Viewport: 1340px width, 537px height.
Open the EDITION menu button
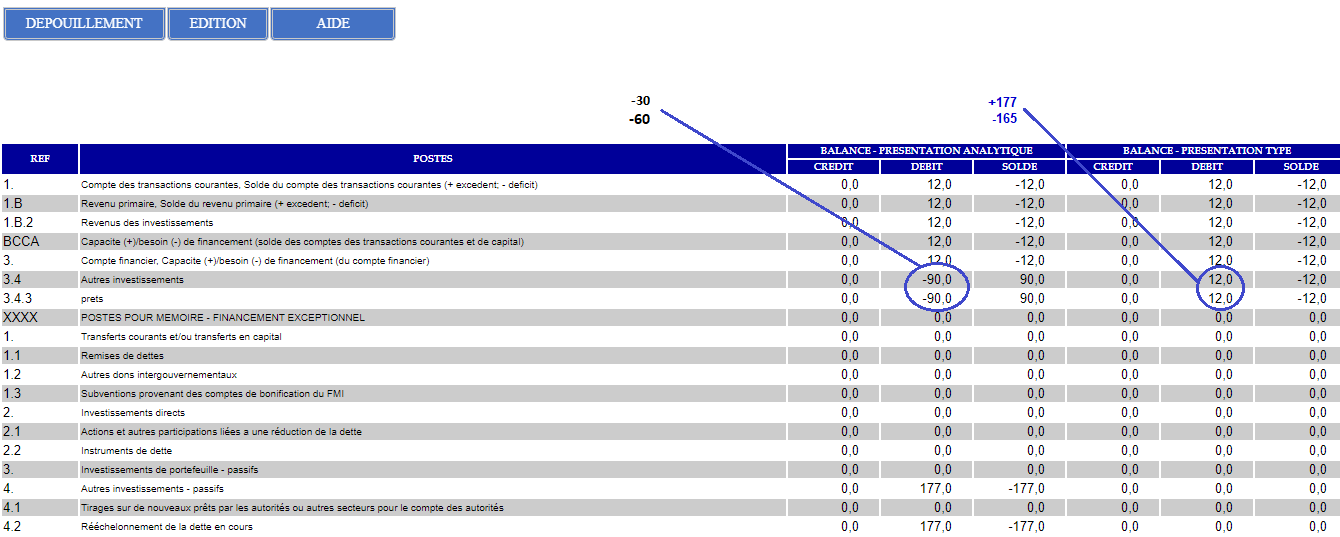[x=218, y=23]
